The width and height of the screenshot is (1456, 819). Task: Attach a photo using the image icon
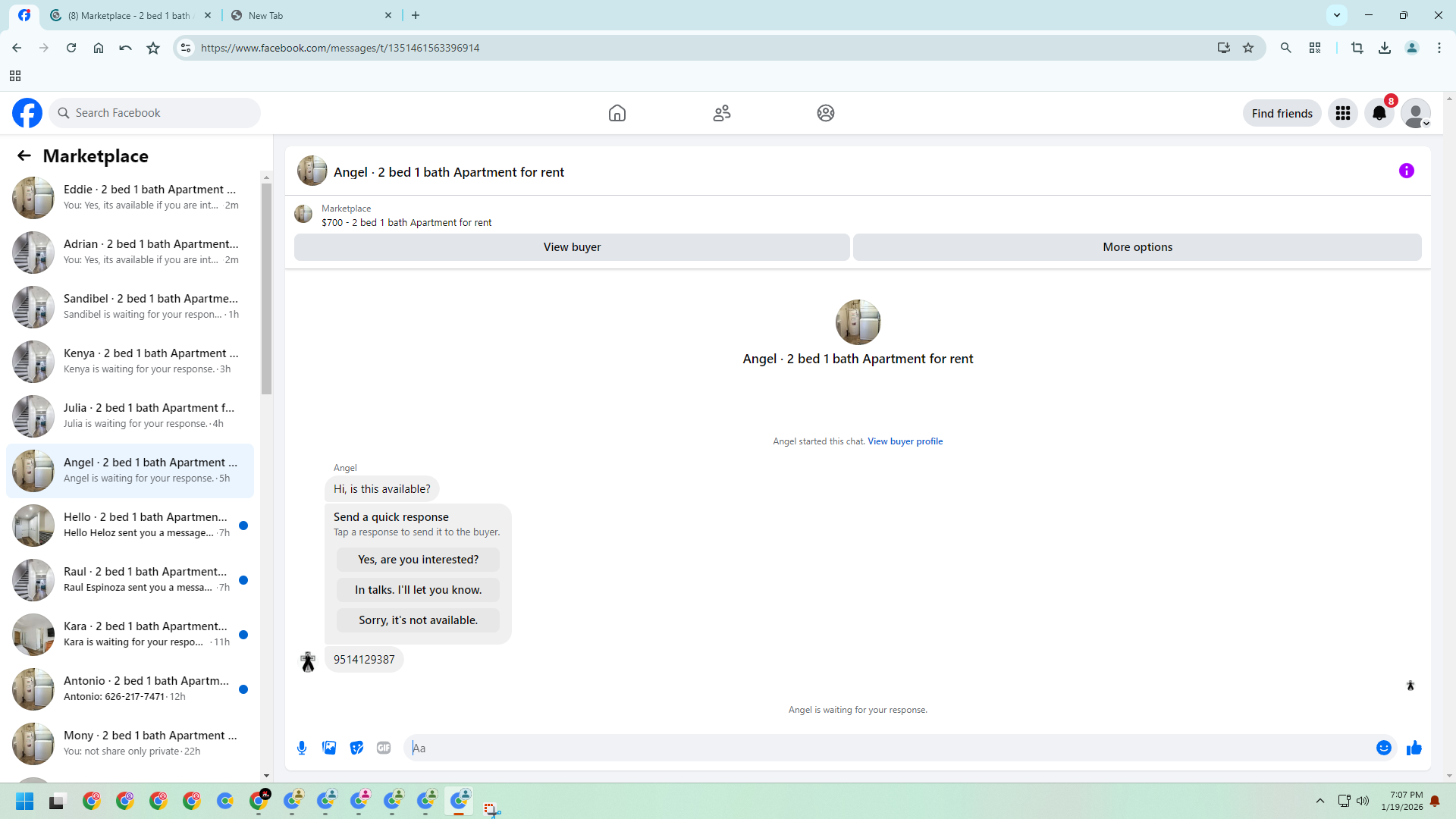pyautogui.click(x=329, y=748)
